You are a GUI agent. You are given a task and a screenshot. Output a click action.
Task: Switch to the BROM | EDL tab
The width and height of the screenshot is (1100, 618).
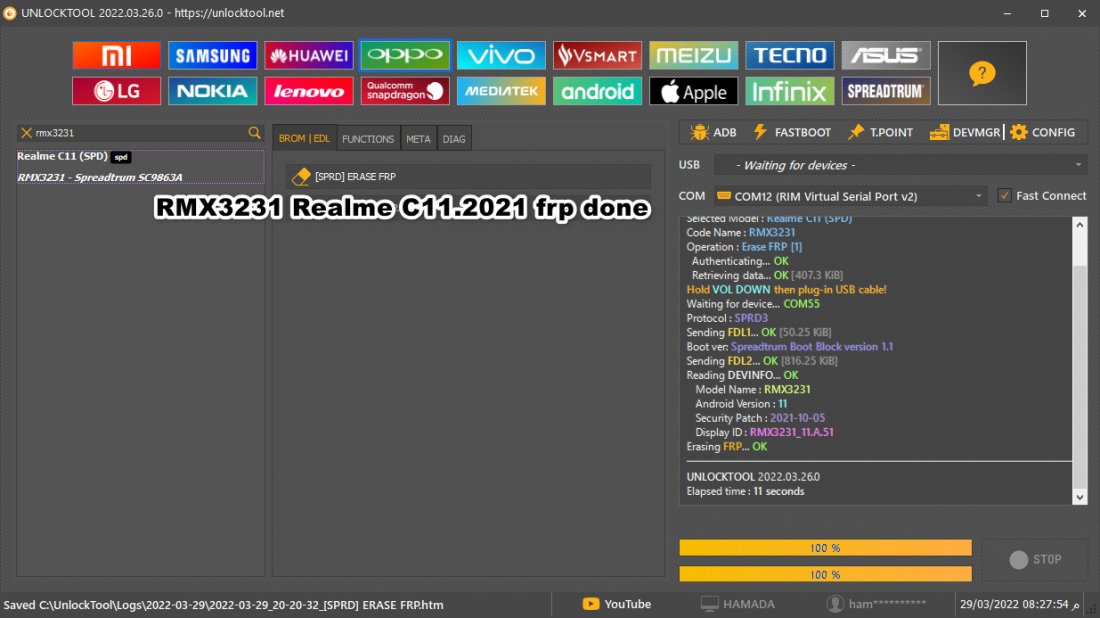pos(304,139)
